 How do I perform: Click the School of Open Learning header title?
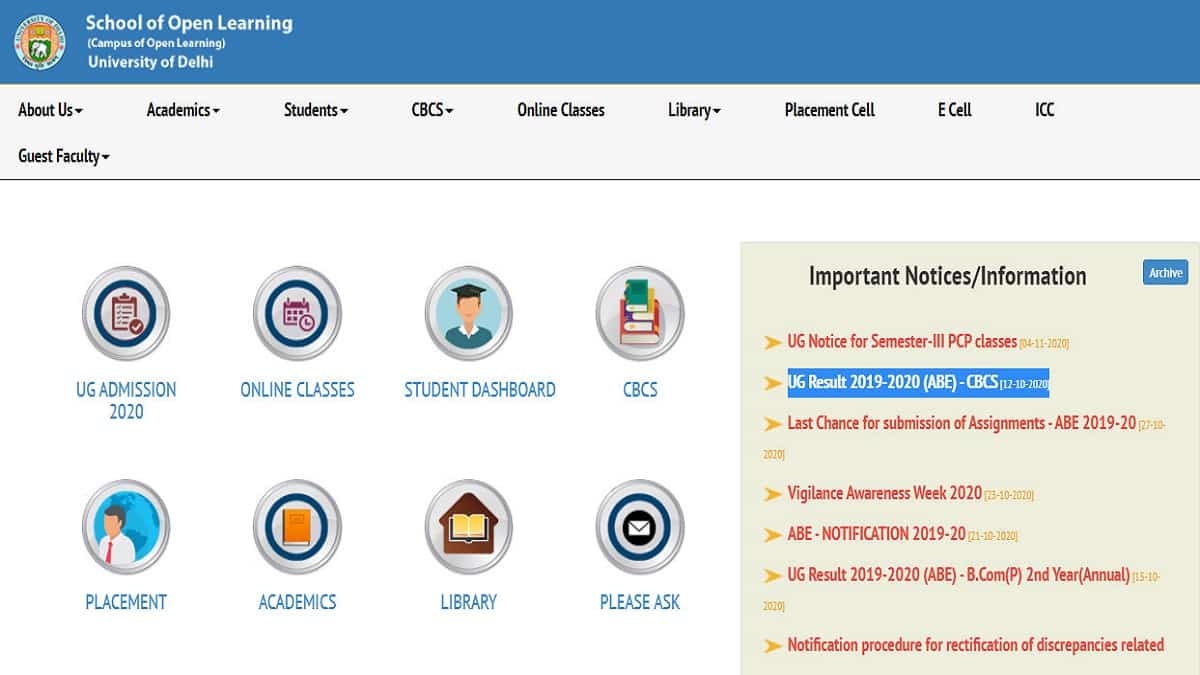pyautogui.click(x=189, y=23)
